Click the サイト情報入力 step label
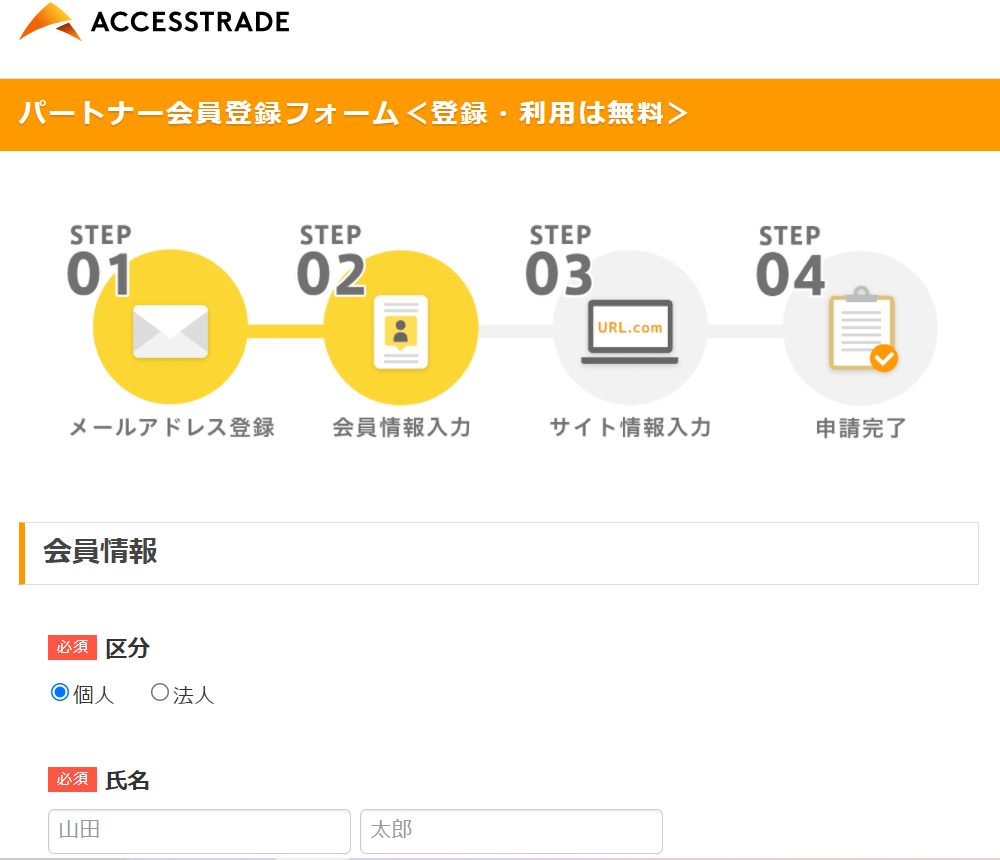 630,427
